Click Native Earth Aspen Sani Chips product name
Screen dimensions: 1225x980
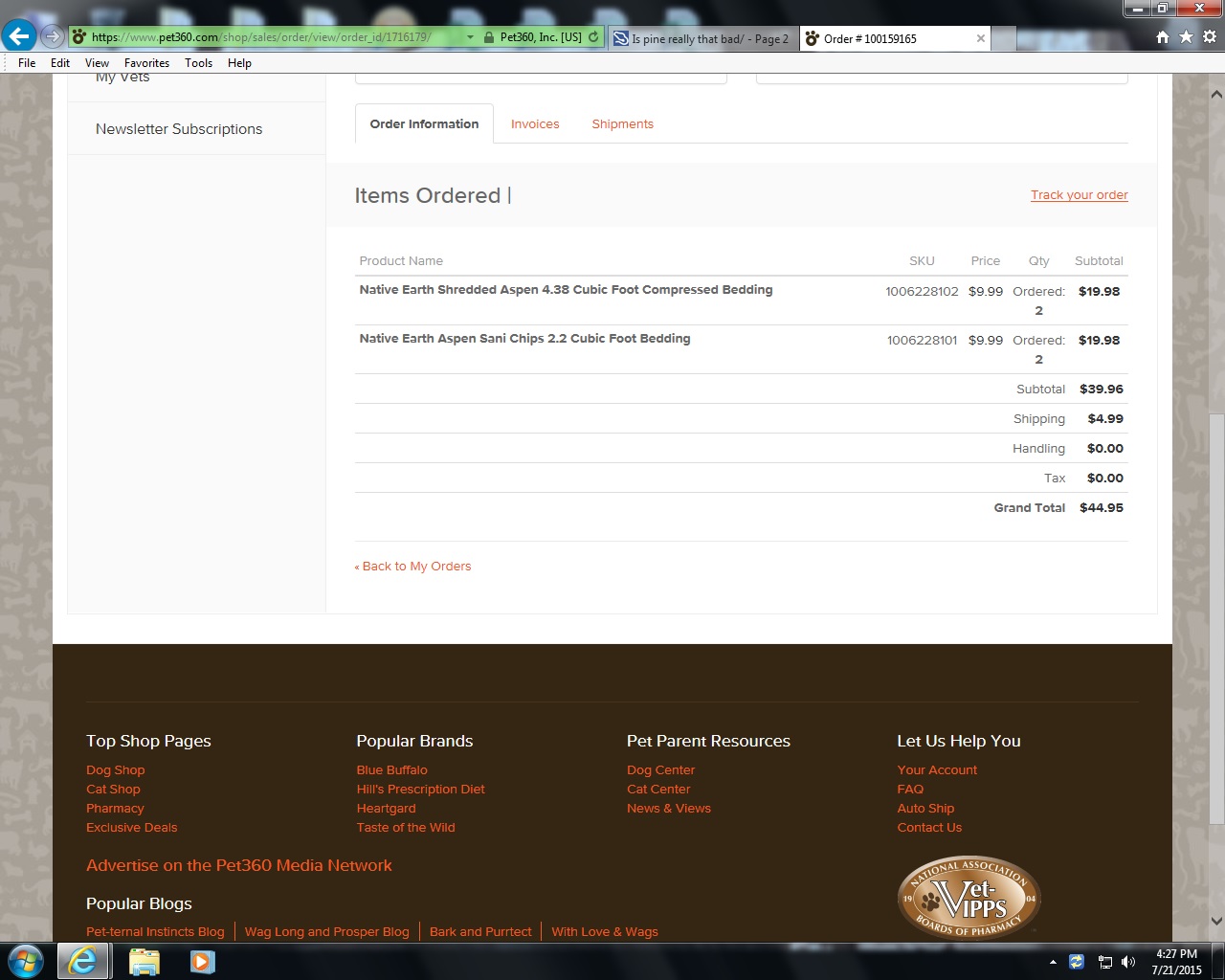tap(524, 338)
